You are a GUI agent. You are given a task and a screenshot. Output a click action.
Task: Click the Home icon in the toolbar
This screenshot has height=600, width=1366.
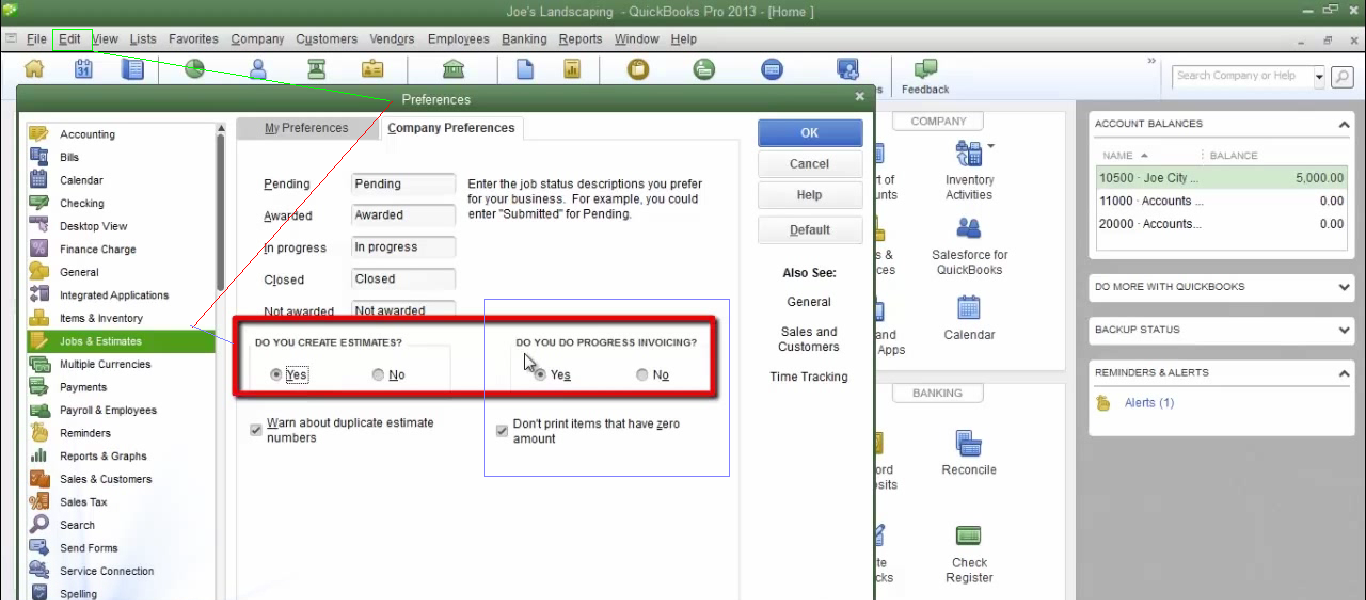(x=34, y=69)
